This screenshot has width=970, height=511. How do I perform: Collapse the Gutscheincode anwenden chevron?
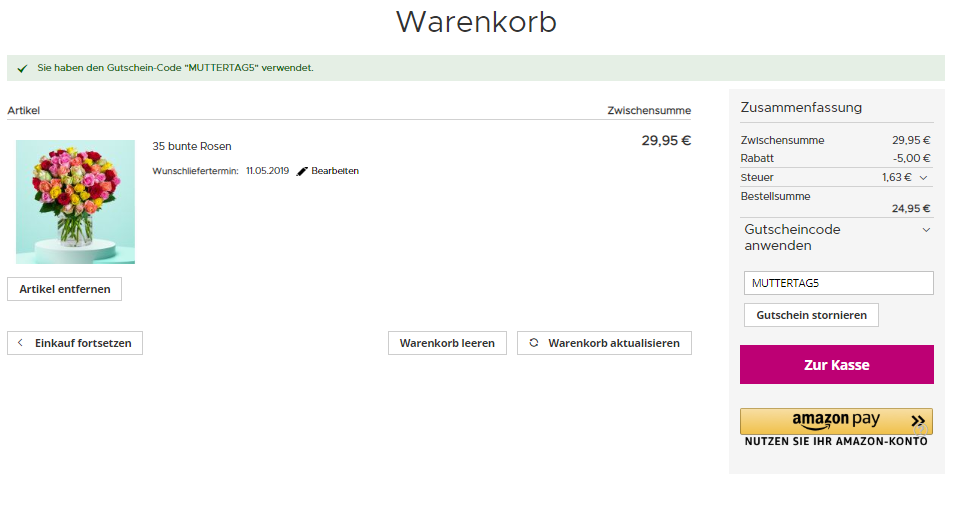coord(926,230)
